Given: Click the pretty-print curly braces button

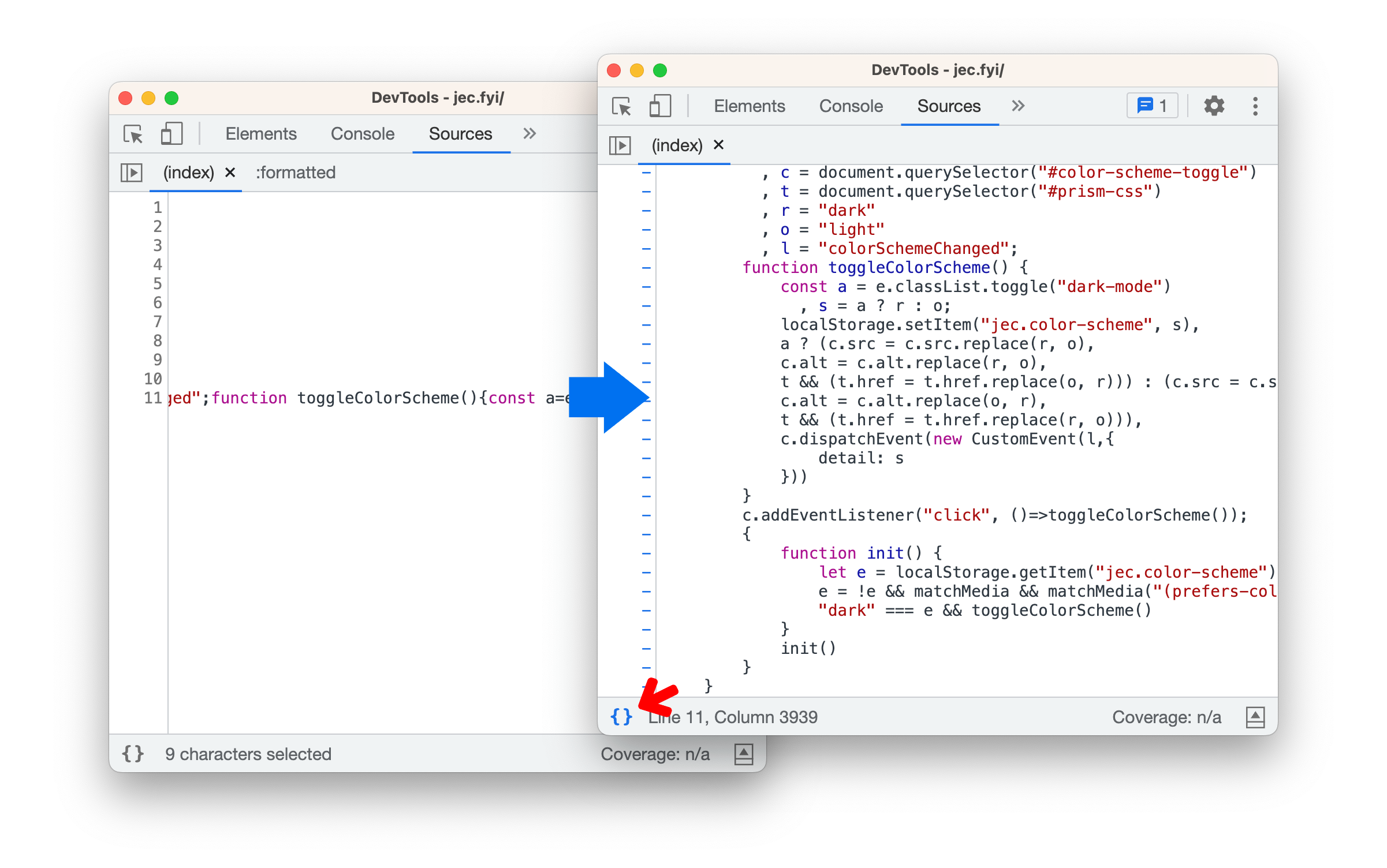Looking at the screenshot, I should pos(621,716).
